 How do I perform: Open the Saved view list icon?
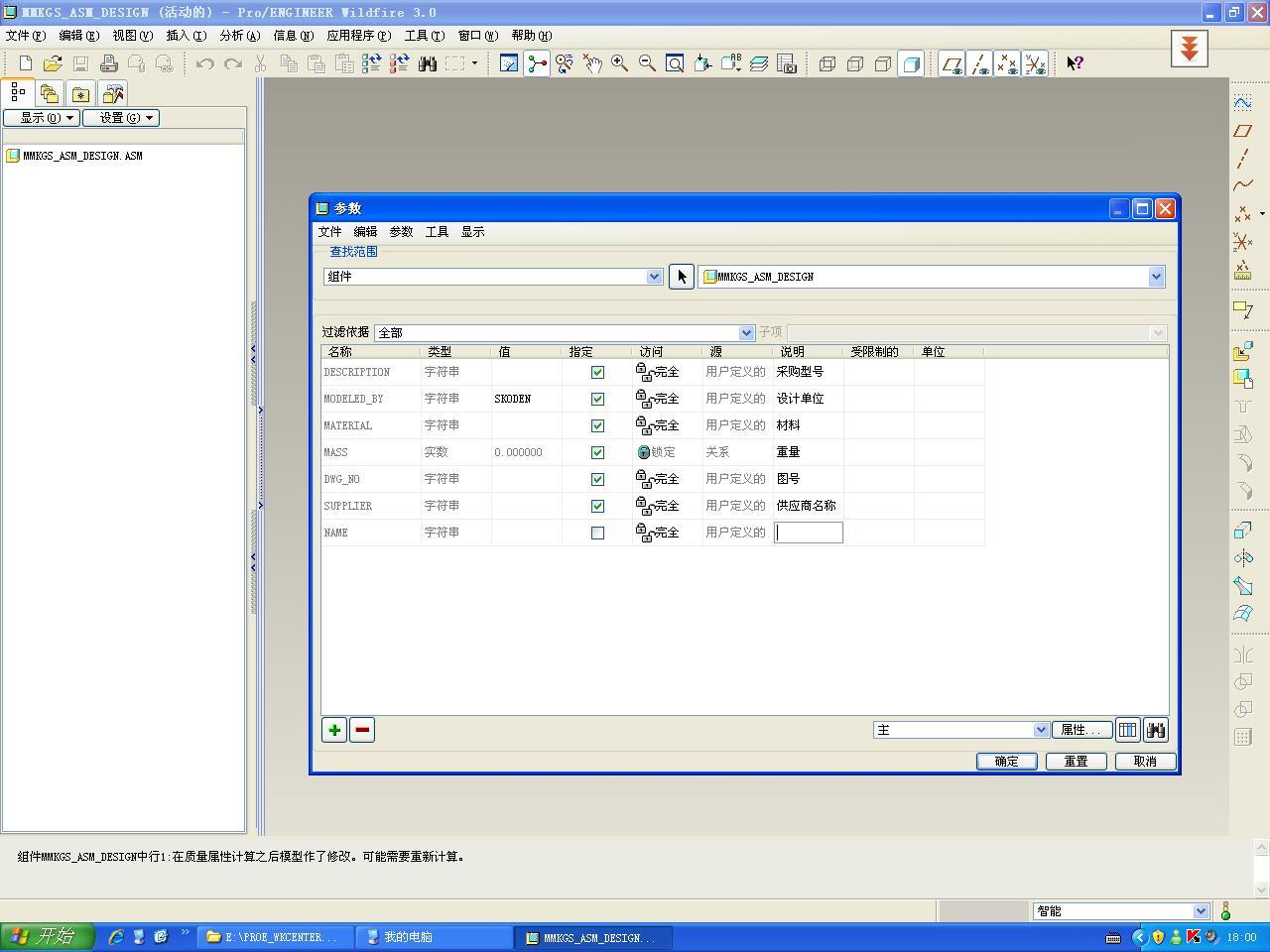pyautogui.click(x=731, y=63)
